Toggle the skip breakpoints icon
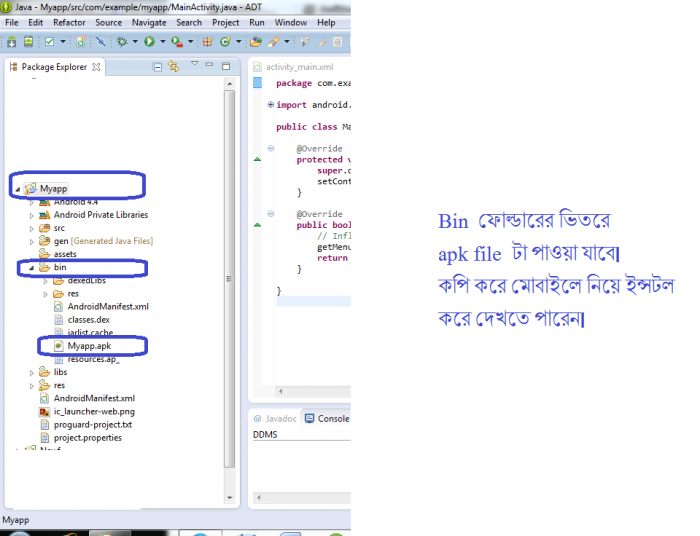Viewport: 700px width, 536px height. click(x=101, y=42)
